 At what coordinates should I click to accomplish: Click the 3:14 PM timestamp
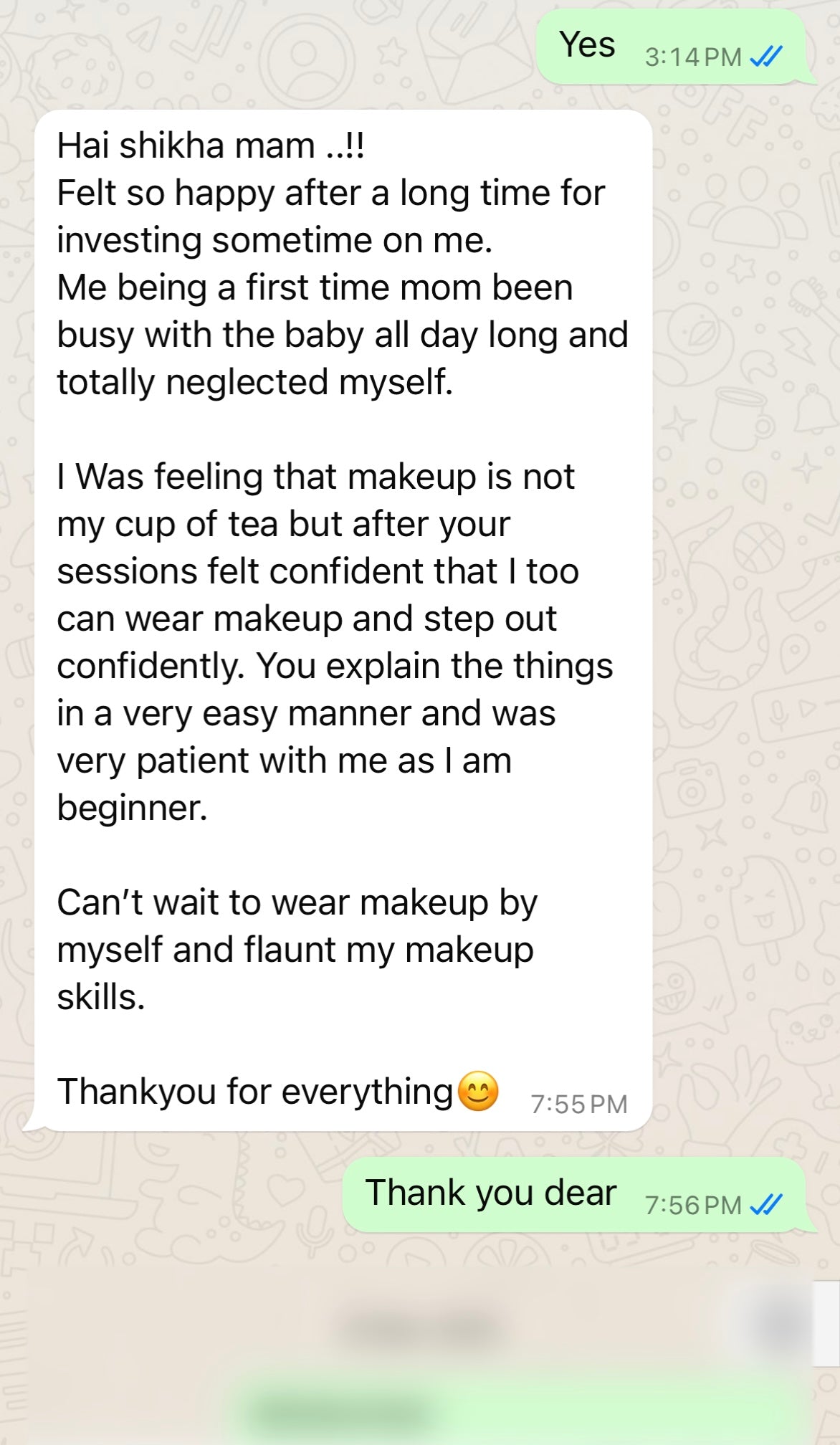692,57
